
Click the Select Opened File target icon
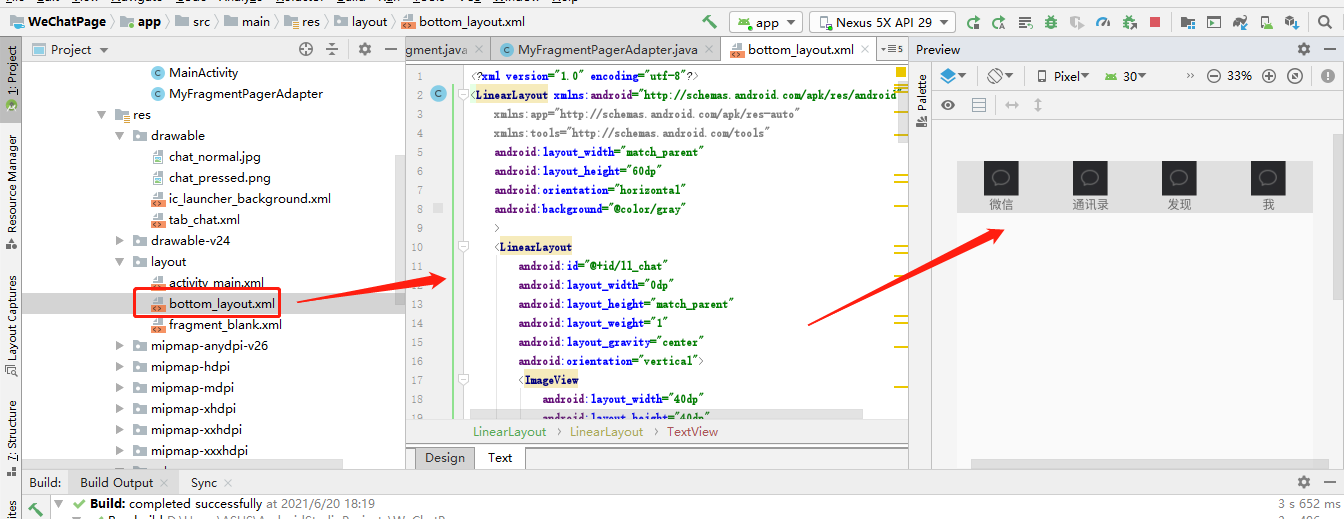point(306,49)
